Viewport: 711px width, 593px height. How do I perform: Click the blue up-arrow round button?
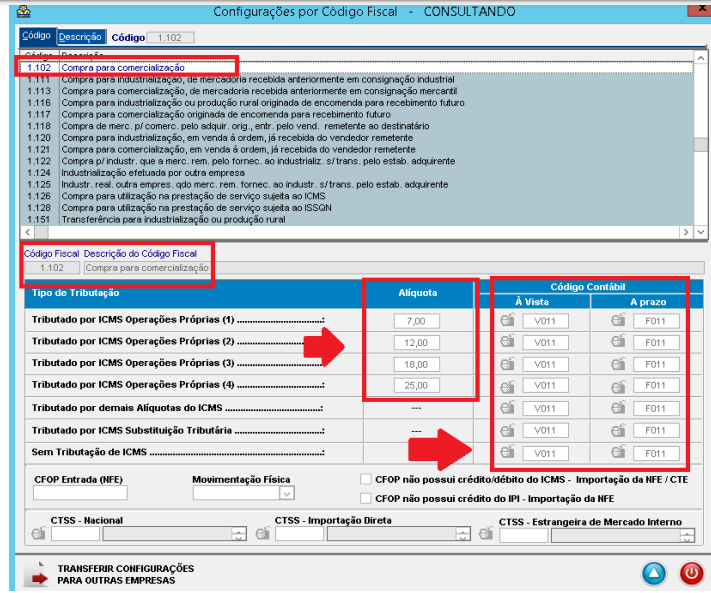(654, 573)
